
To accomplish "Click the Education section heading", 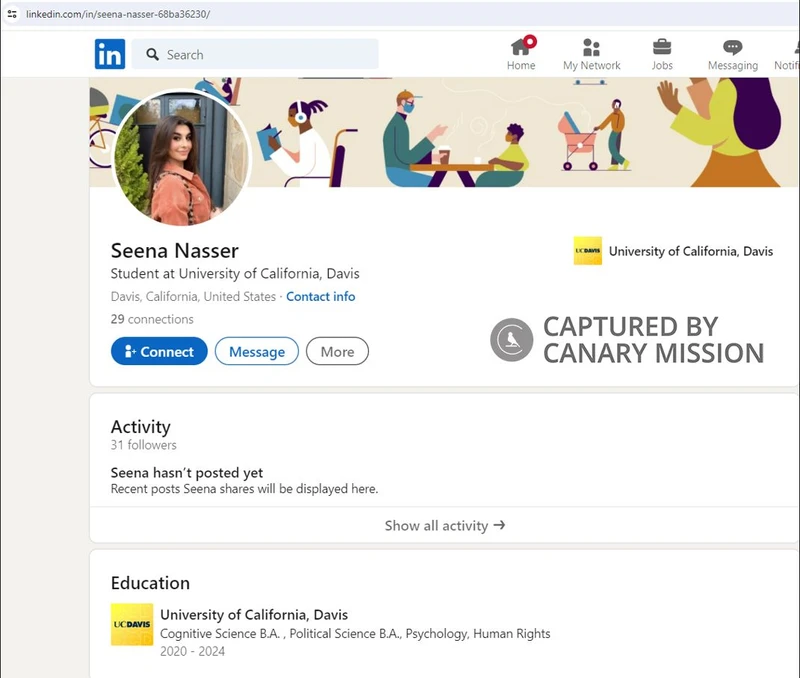I will [x=150, y=583].
